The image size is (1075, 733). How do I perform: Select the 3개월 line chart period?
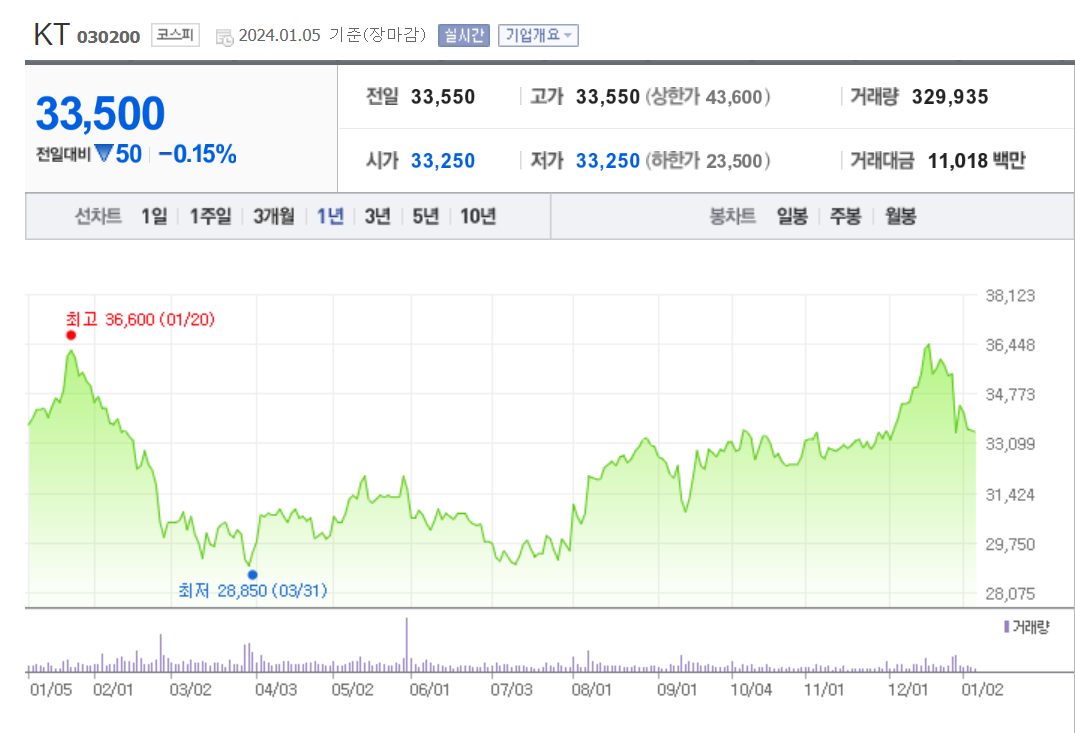point(274,217)
